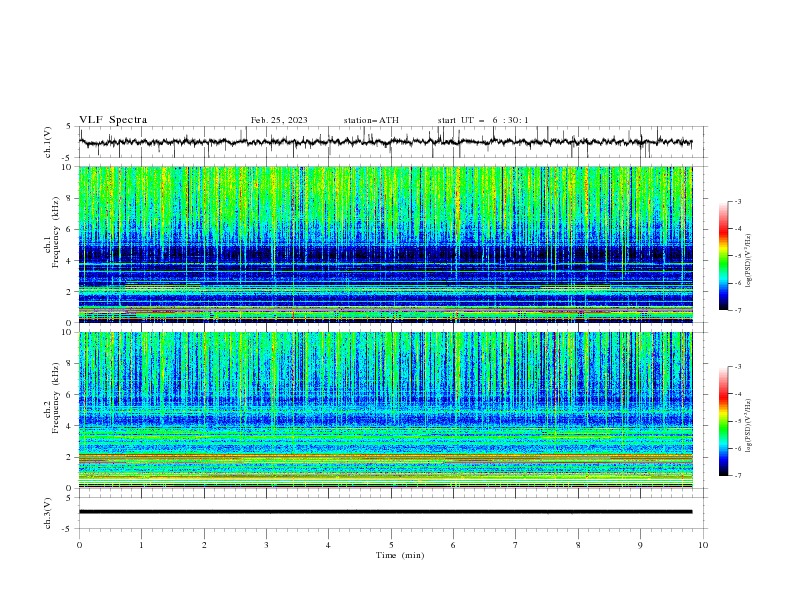792x612 pixels.
Task: Click inside the ch.2 spectrogram panel
Action: pos(385,410)
